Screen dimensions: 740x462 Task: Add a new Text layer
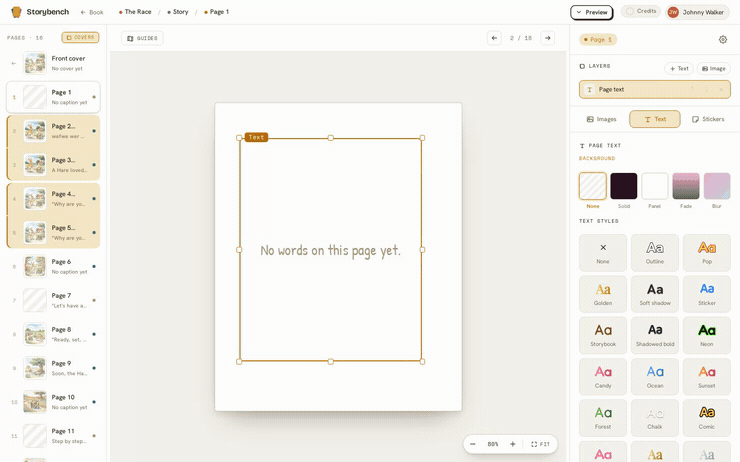(679, 68)
